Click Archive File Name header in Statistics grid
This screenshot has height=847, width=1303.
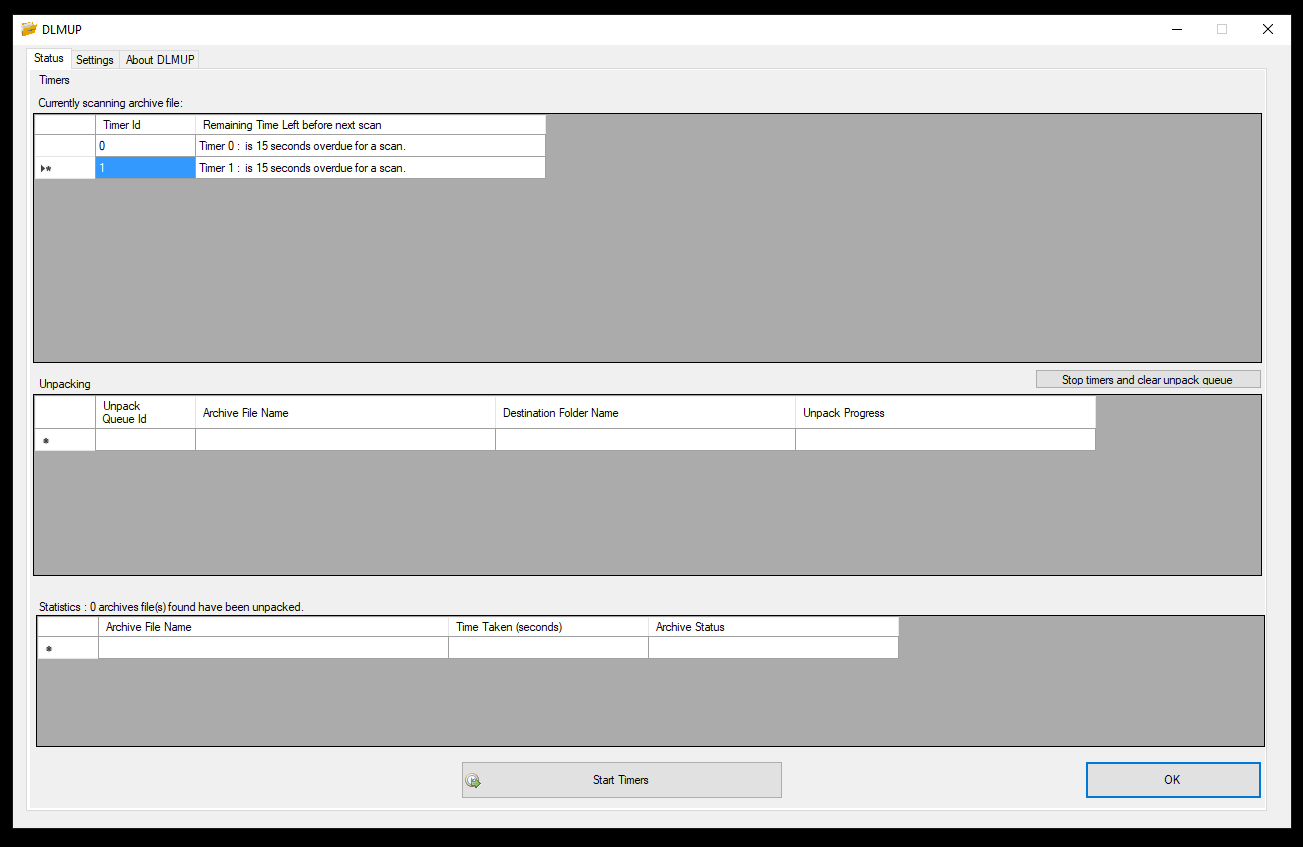point(273,627)
